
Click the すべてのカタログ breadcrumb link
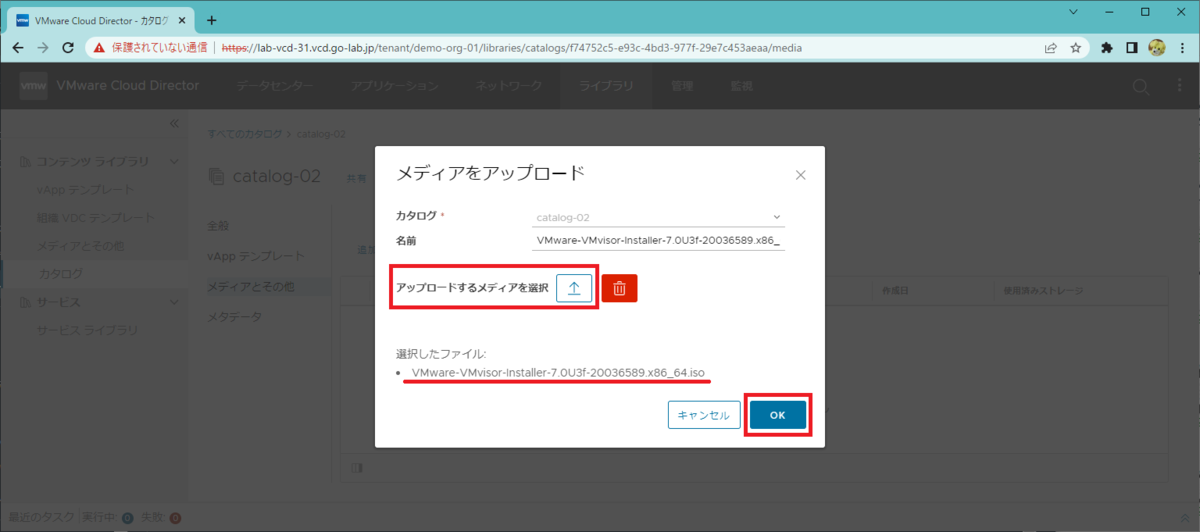coord(245,133)
